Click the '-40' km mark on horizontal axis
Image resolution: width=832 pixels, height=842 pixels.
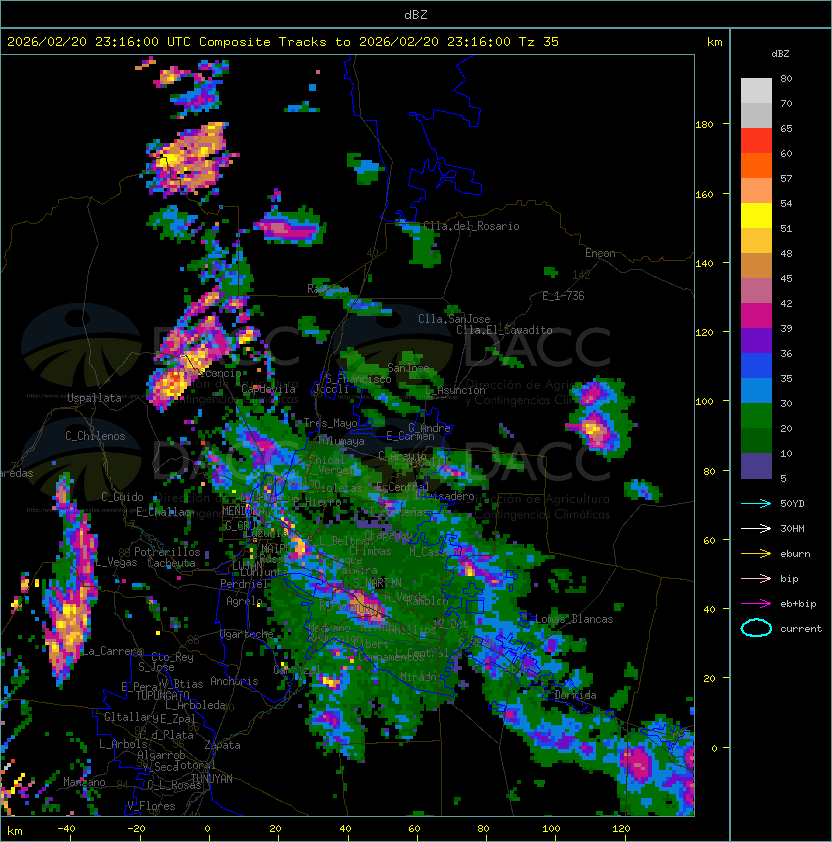coord(66,829)
